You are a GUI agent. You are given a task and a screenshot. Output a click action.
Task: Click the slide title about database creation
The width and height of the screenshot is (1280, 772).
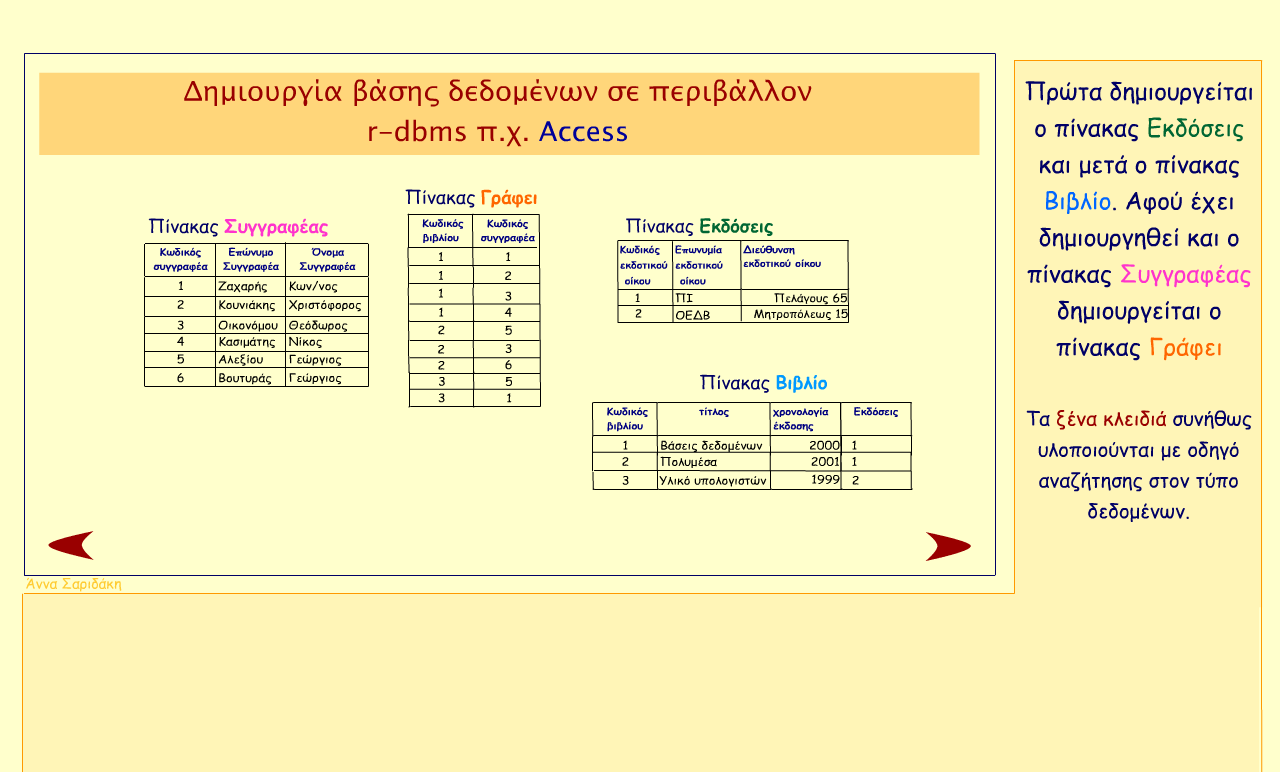pyautogui.click(x=498, y=111)
